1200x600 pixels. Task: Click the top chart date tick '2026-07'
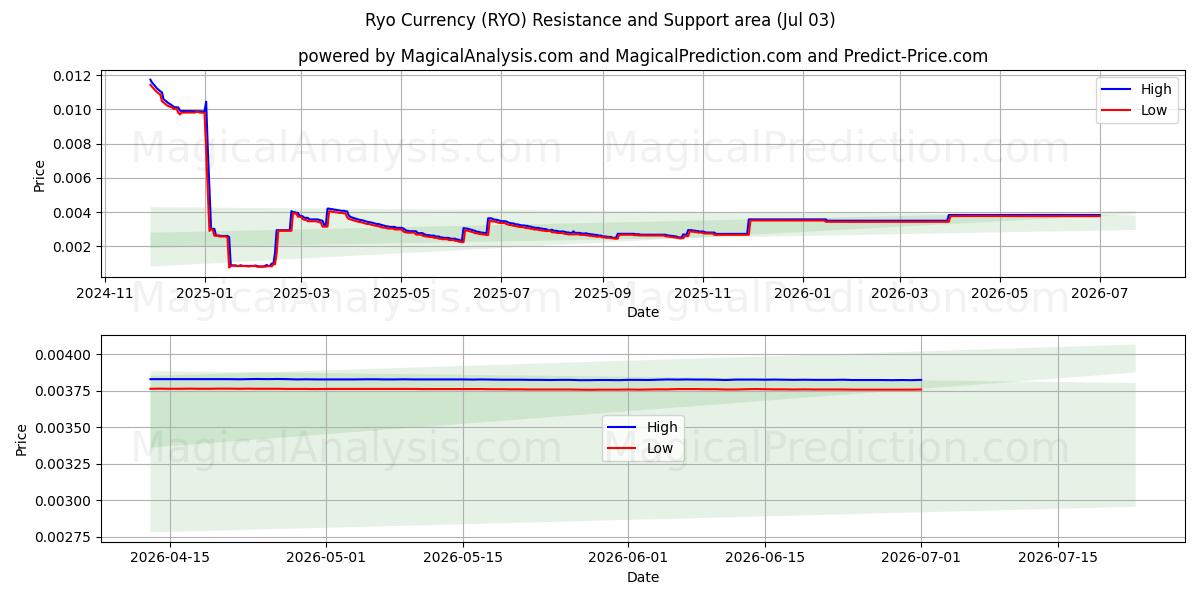[x=1099, y=294]
